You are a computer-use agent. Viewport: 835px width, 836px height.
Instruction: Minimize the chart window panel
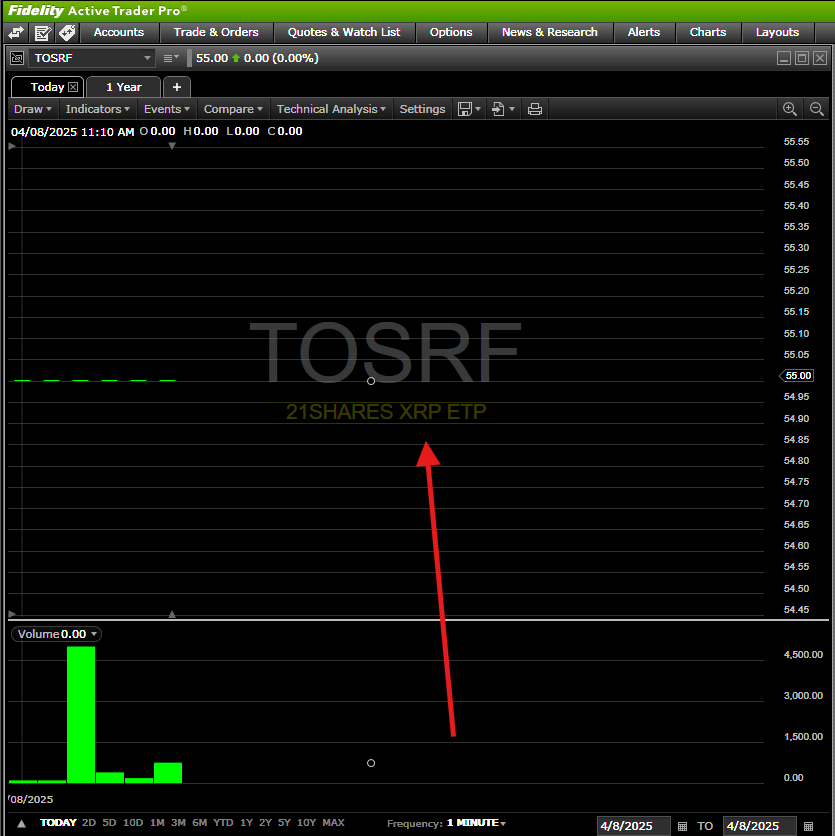pos(783,58)
